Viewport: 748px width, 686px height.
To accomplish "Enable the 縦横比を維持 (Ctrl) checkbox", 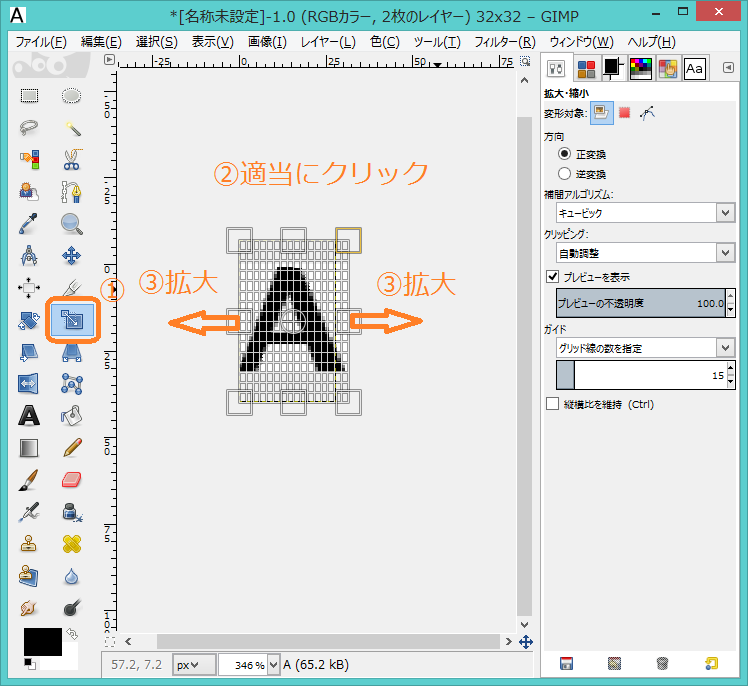I will click(552, 404).
